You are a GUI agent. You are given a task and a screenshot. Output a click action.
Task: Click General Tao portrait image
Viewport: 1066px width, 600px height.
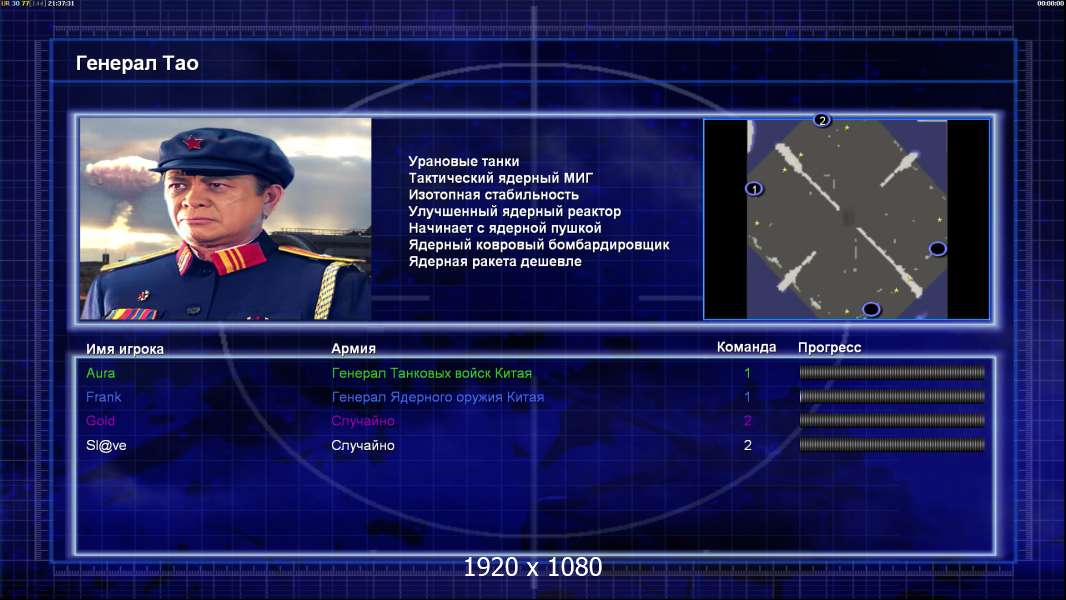[226, 219]
